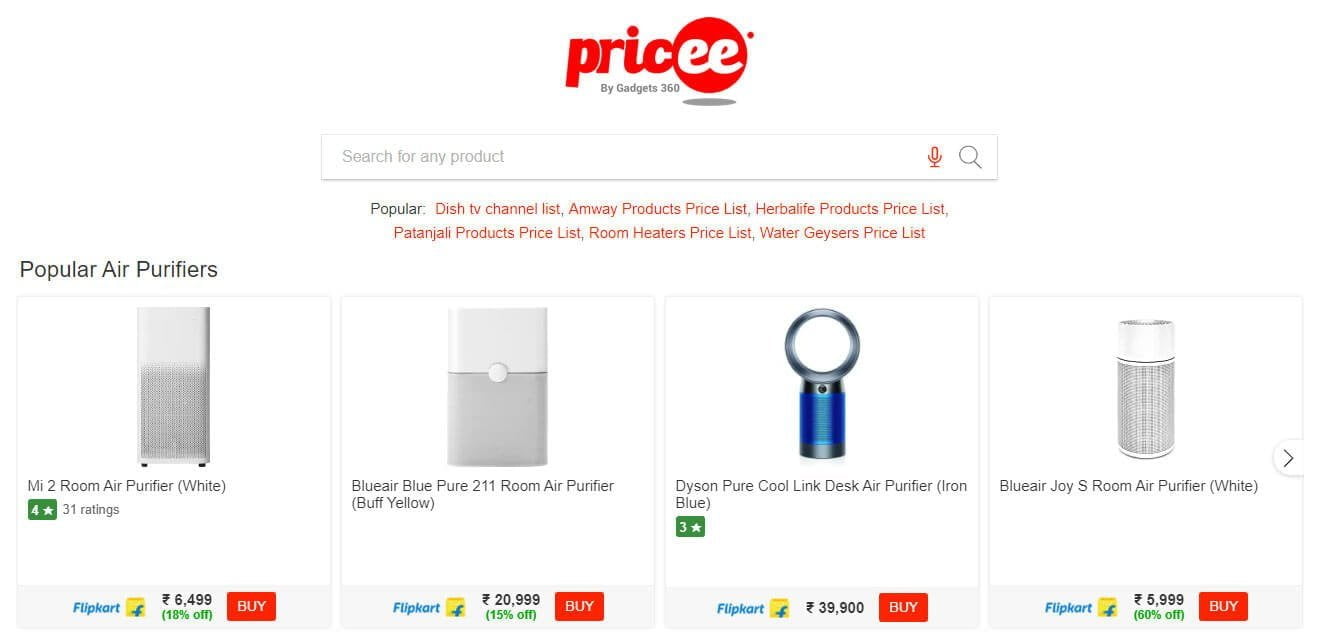Click BUY for Blueair Blue Pure 211
The width and height of the screenshot is (1322, 639).
click(580, 606)
